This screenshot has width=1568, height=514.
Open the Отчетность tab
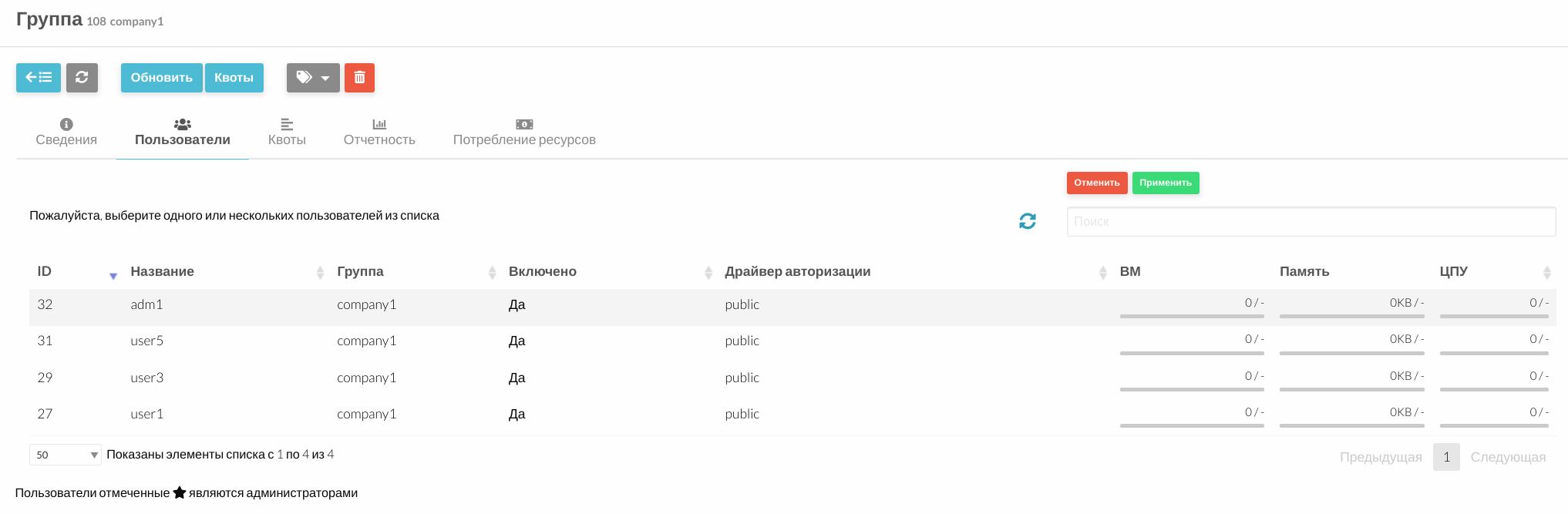coord(379,132)
